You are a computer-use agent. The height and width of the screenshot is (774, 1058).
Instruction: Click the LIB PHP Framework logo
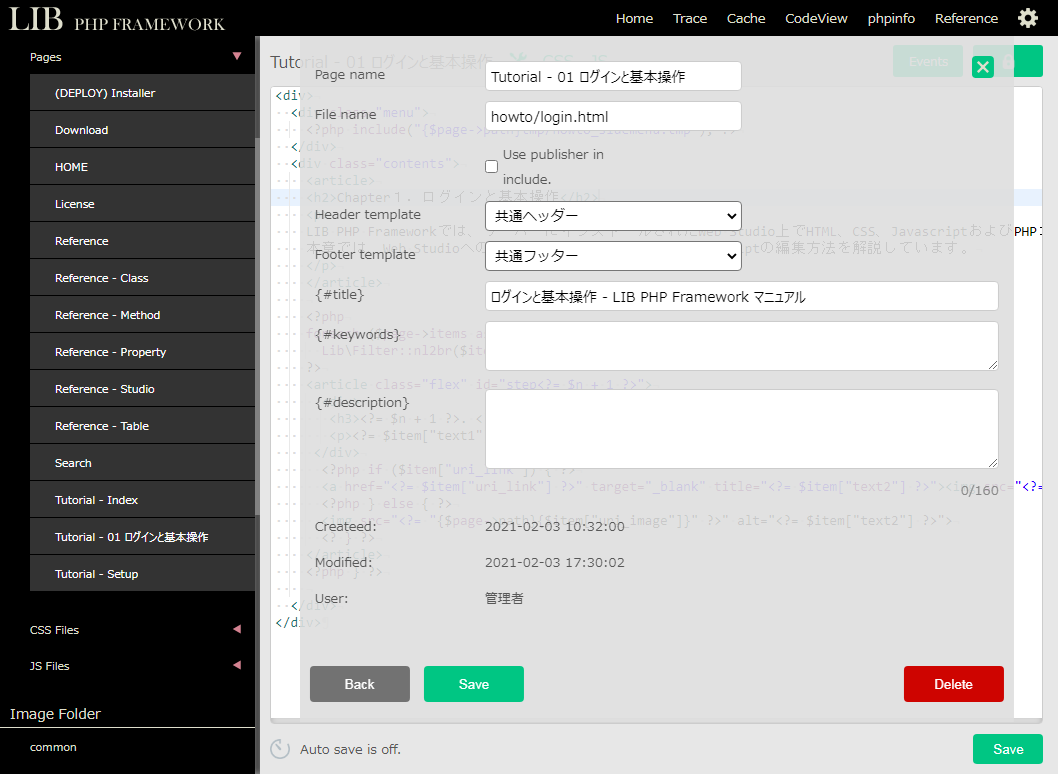117,20
